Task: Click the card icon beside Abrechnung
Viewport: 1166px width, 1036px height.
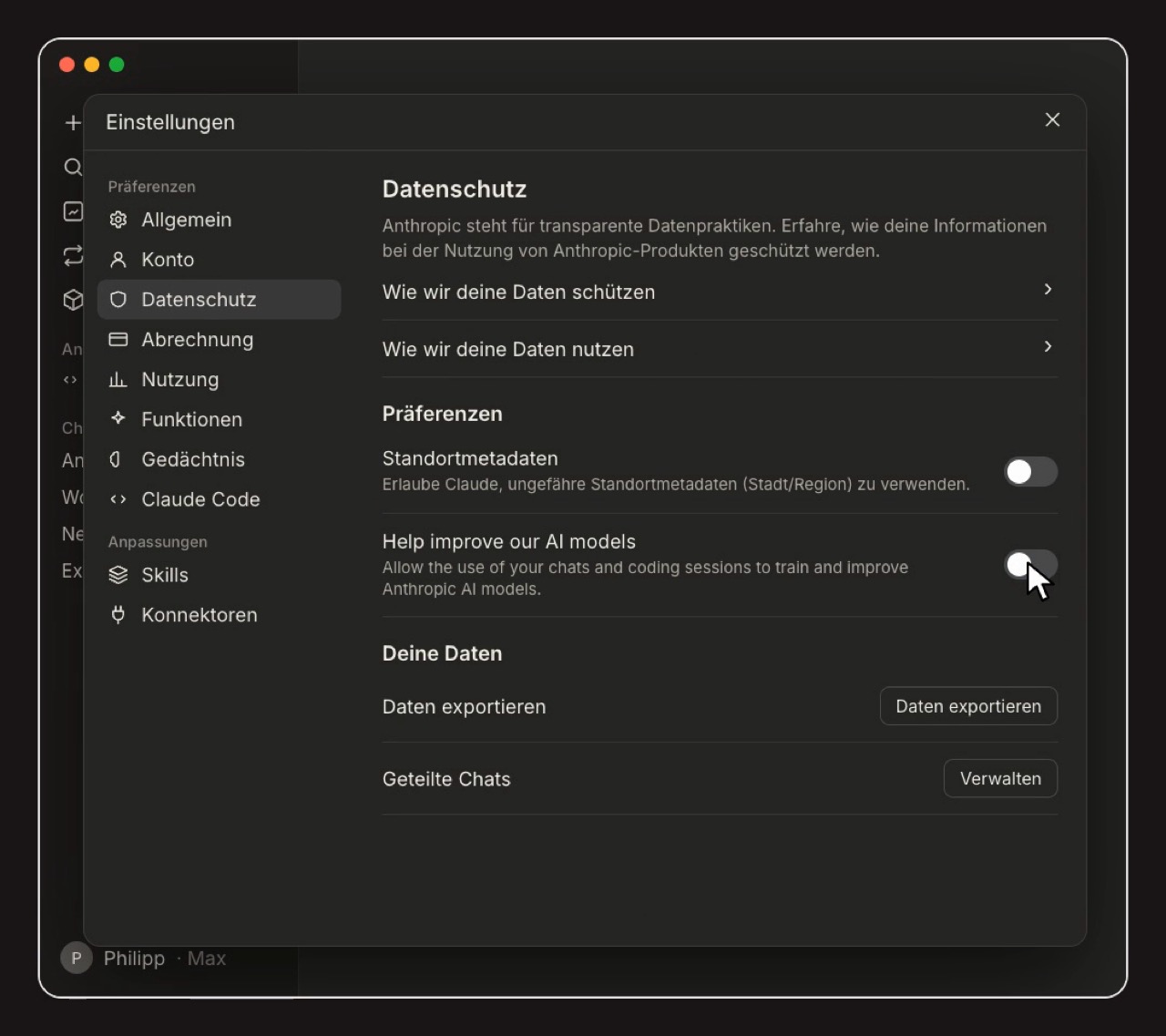Action: click(x=118, y=340)
